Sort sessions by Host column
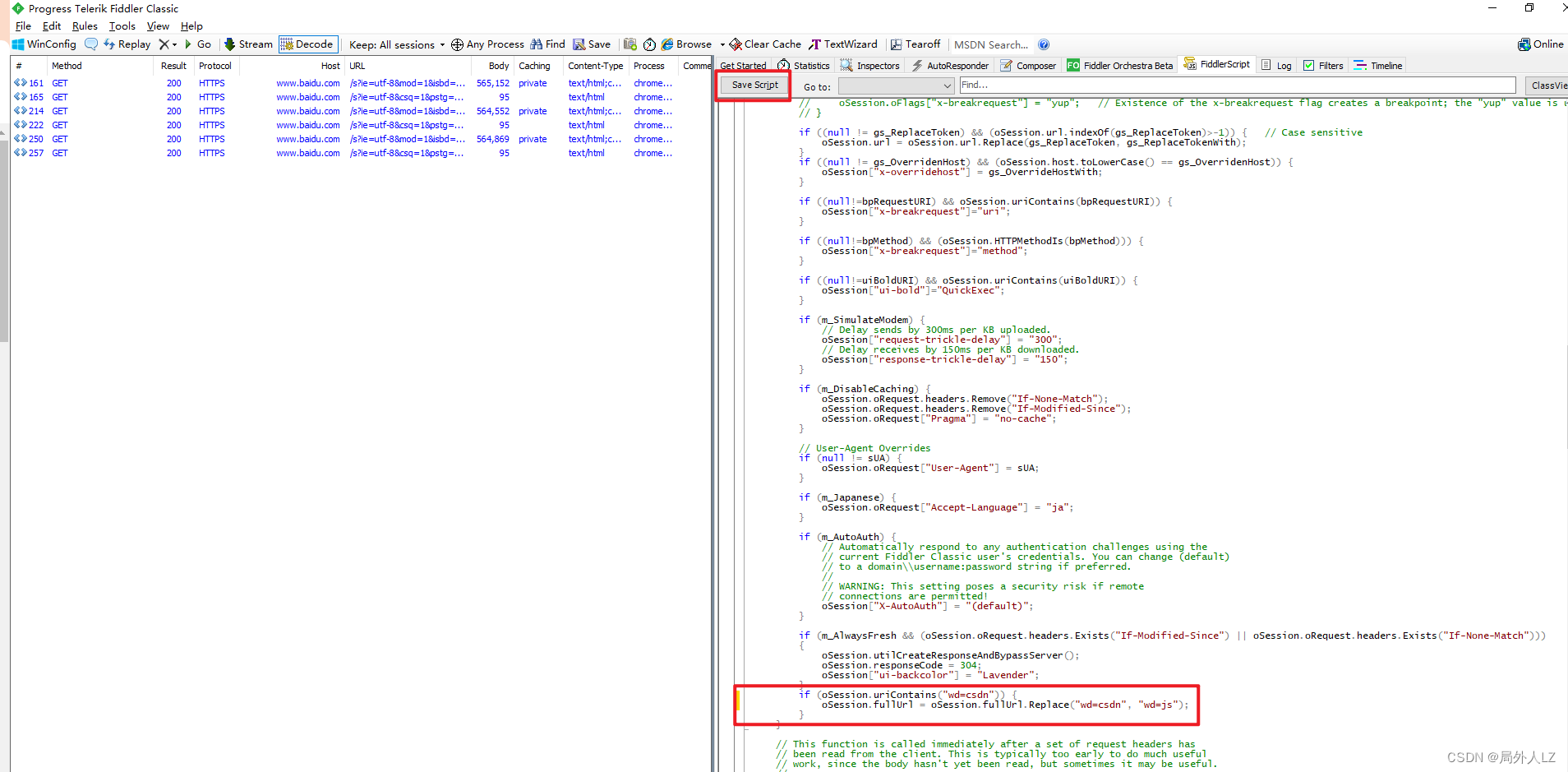The image size is (1568, 772). tap(291, 66)
